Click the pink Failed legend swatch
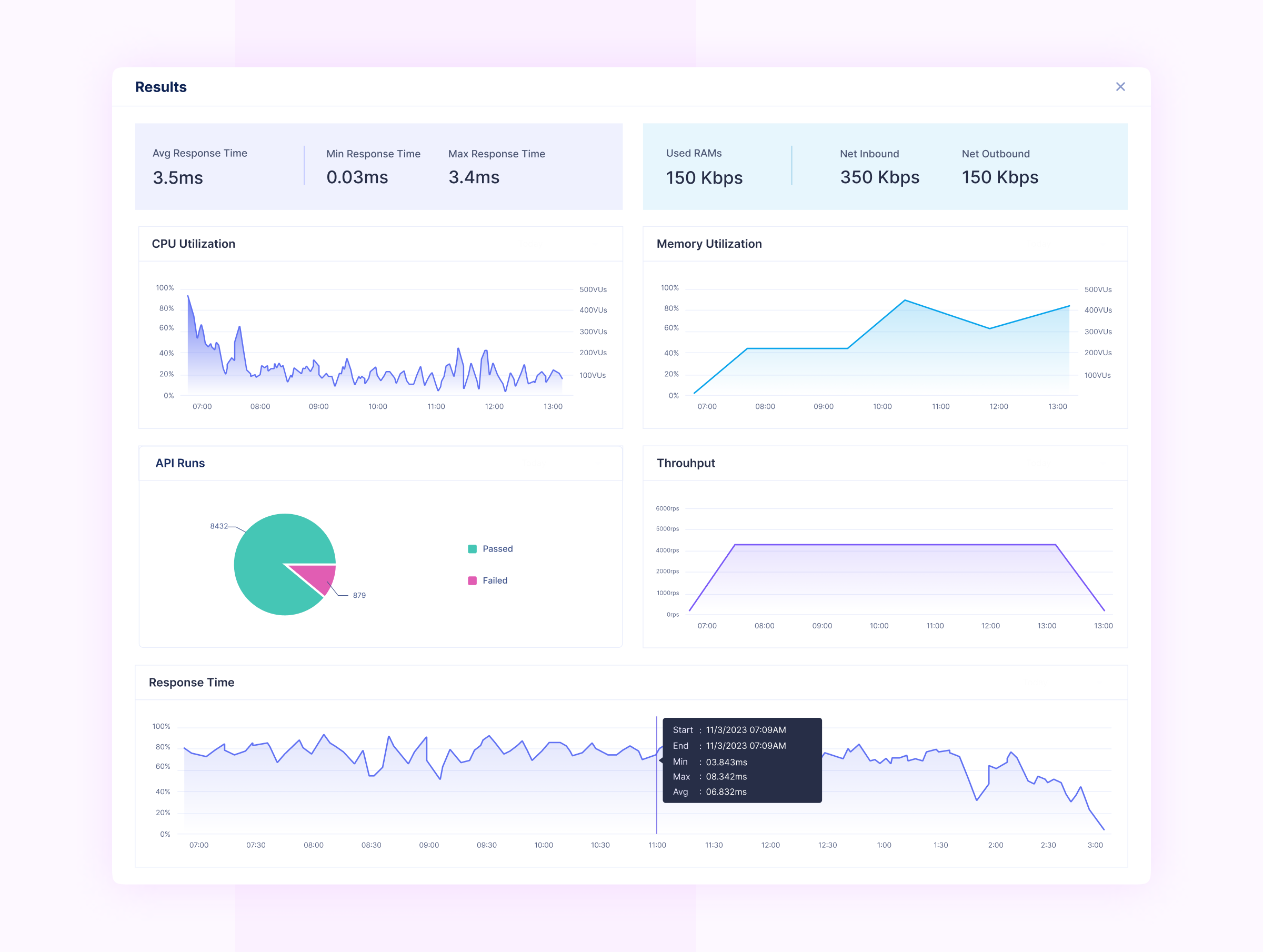 [x=472, y=580]
